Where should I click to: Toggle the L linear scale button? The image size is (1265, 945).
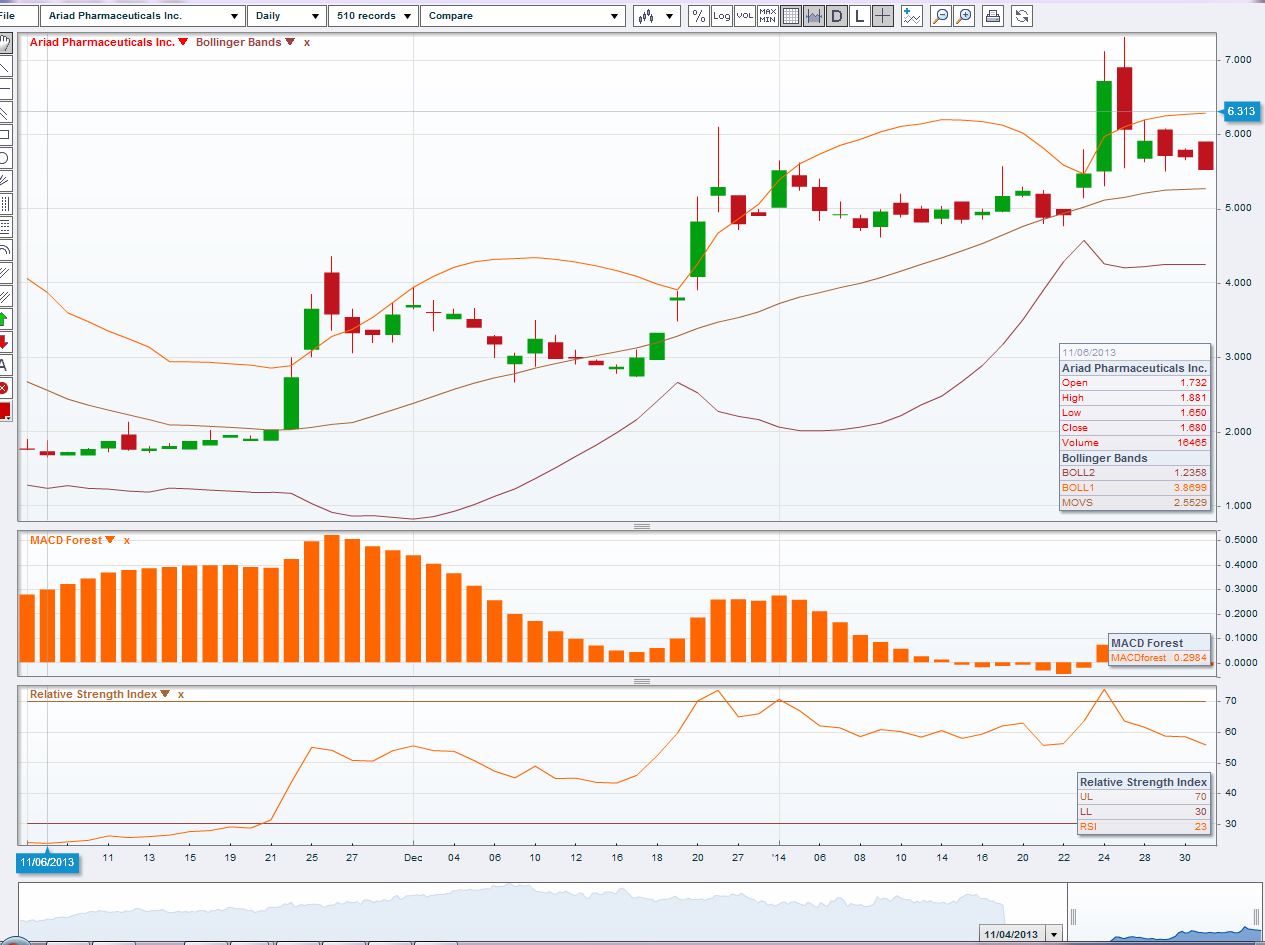click(x=858, y=15)
